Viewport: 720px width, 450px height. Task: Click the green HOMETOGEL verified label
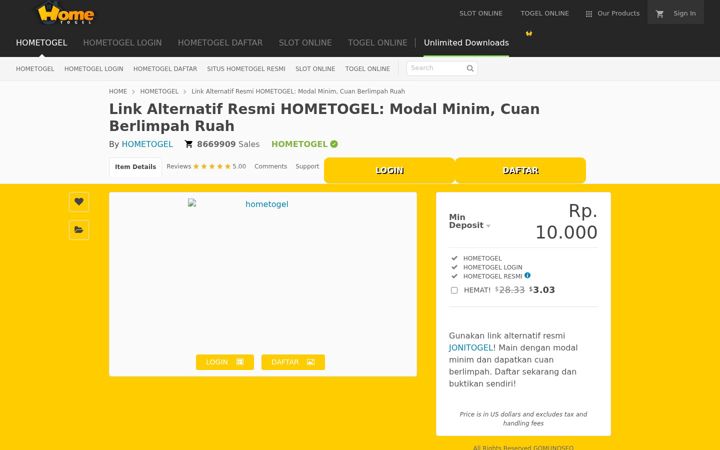299,144
